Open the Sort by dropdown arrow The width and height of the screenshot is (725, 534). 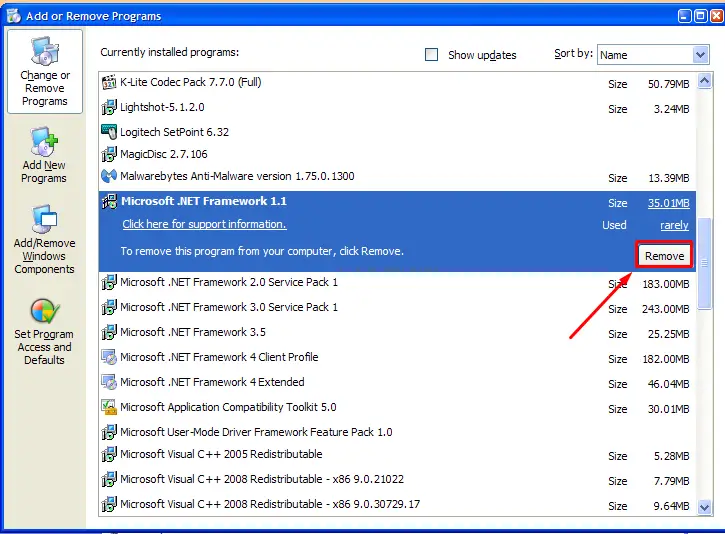point(700,55)
